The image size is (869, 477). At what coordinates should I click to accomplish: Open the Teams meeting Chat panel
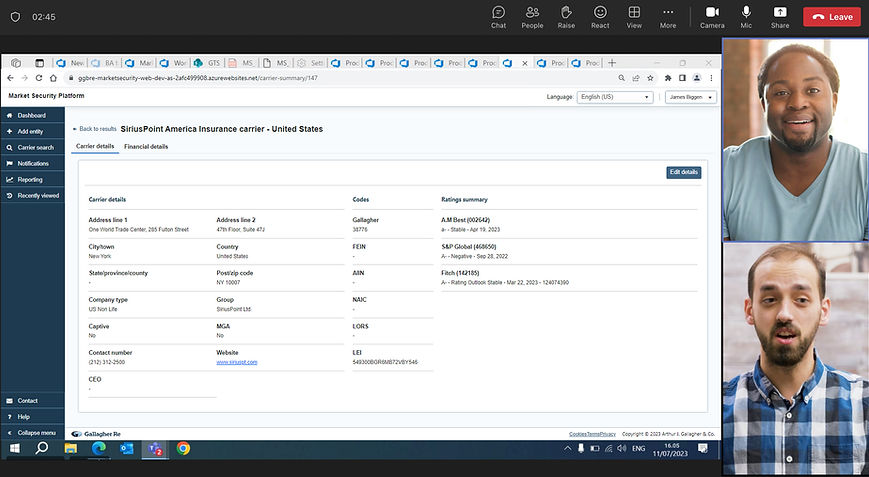click(x=498, y=17)
